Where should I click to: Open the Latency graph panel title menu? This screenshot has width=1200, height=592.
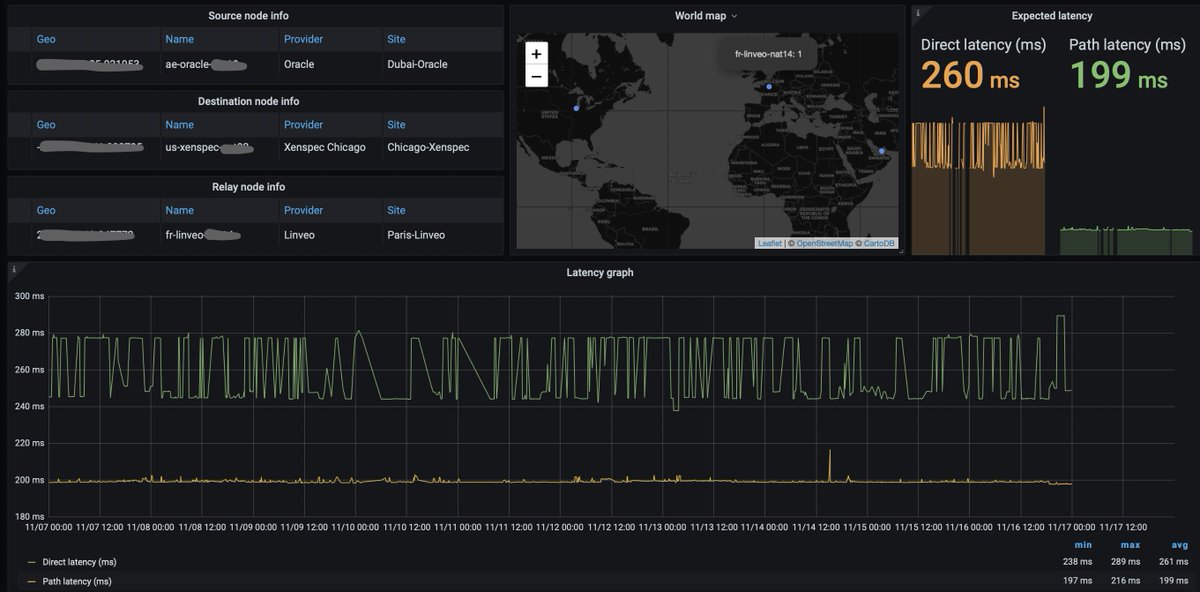click(x=599, y=271)
